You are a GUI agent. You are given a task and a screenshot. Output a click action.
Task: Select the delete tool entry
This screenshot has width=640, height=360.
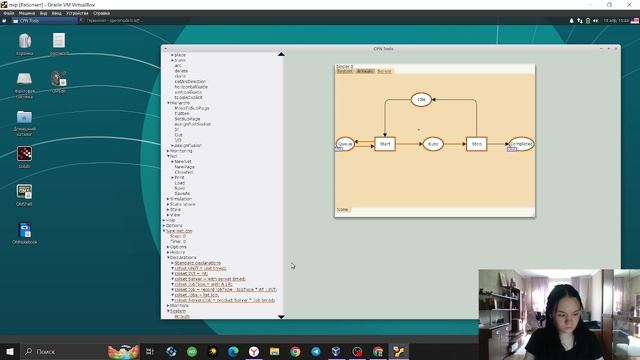coord(181,71)
